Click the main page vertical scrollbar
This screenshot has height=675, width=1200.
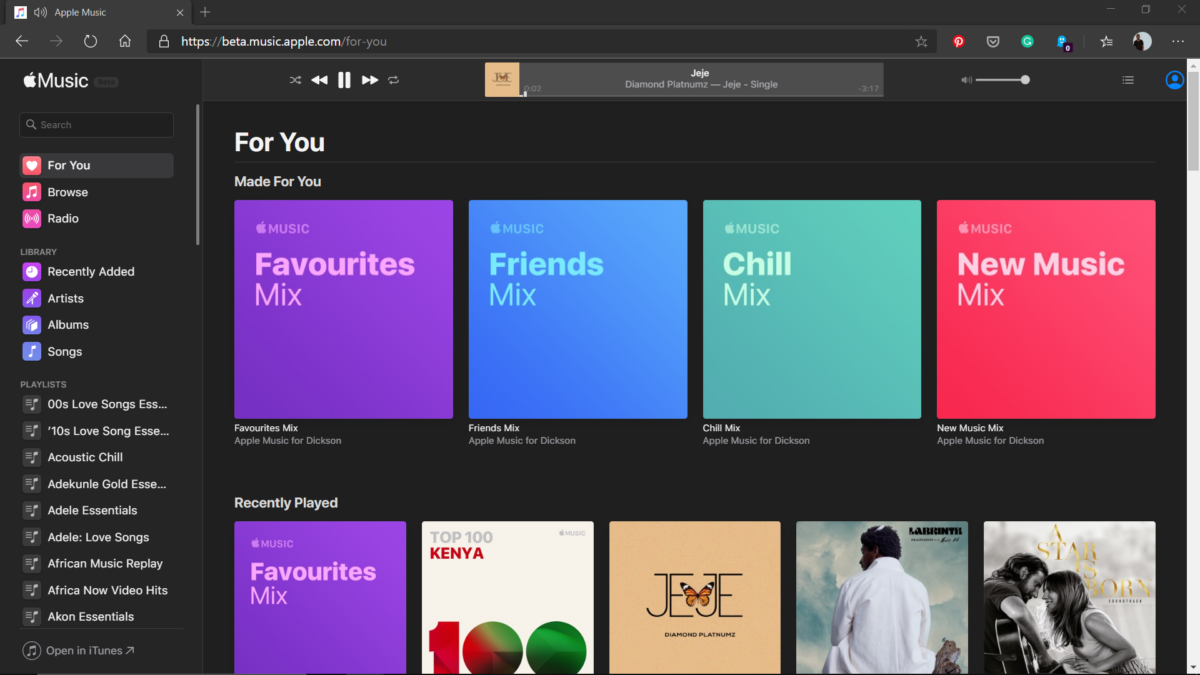point(1192,120)
